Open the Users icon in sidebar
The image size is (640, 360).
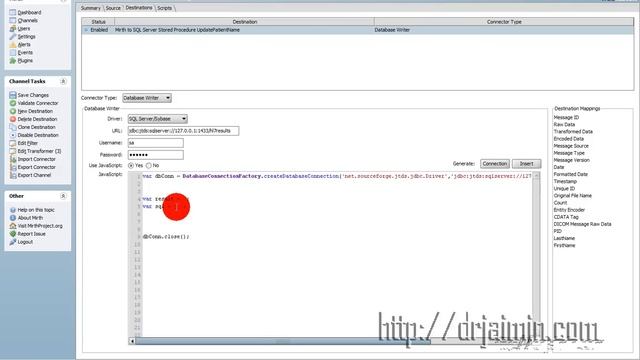pos(13,29)
